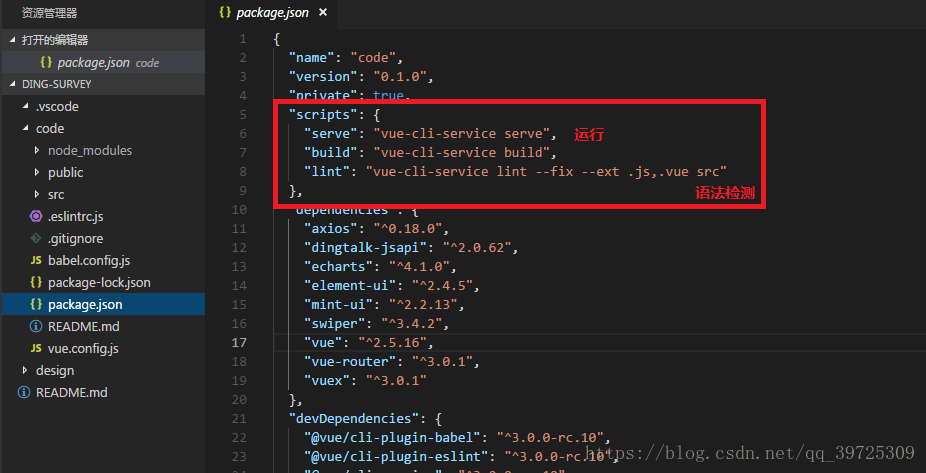Collapse the 打开的编辑器 section
The width and height of the screenshot is (926, 473).
[x=14, y=40]
